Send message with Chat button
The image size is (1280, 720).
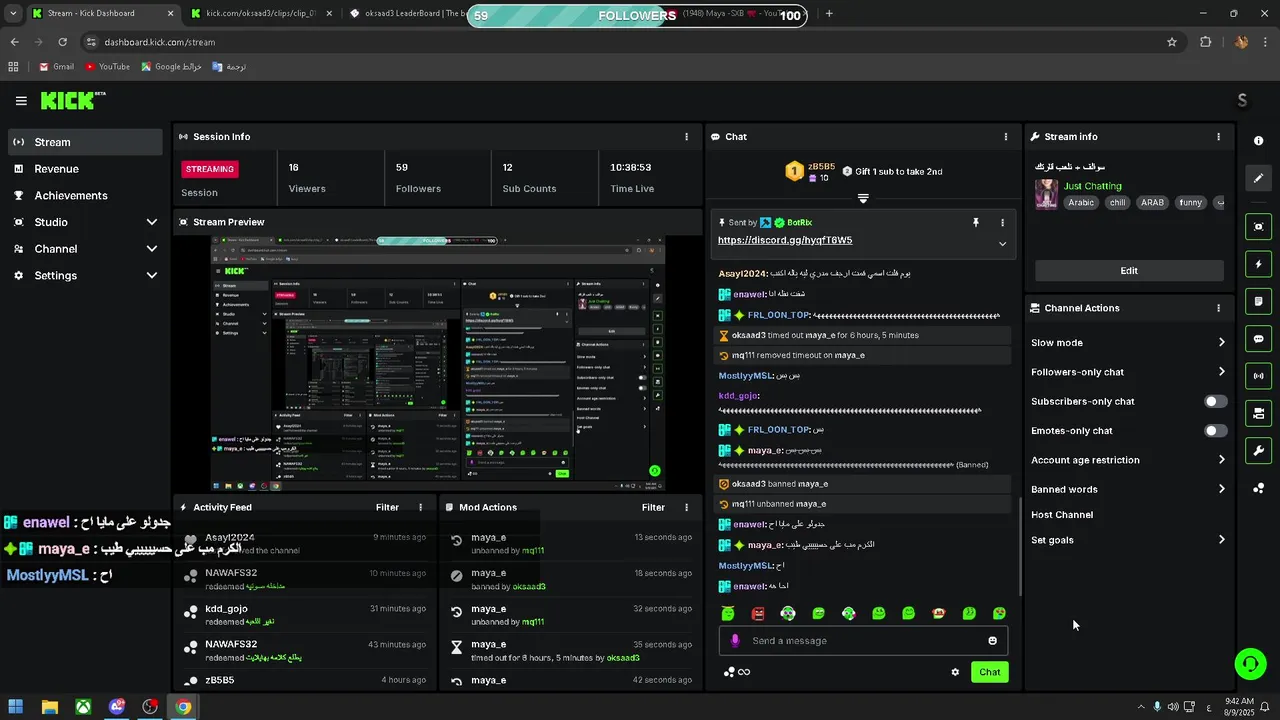point(989,672)
